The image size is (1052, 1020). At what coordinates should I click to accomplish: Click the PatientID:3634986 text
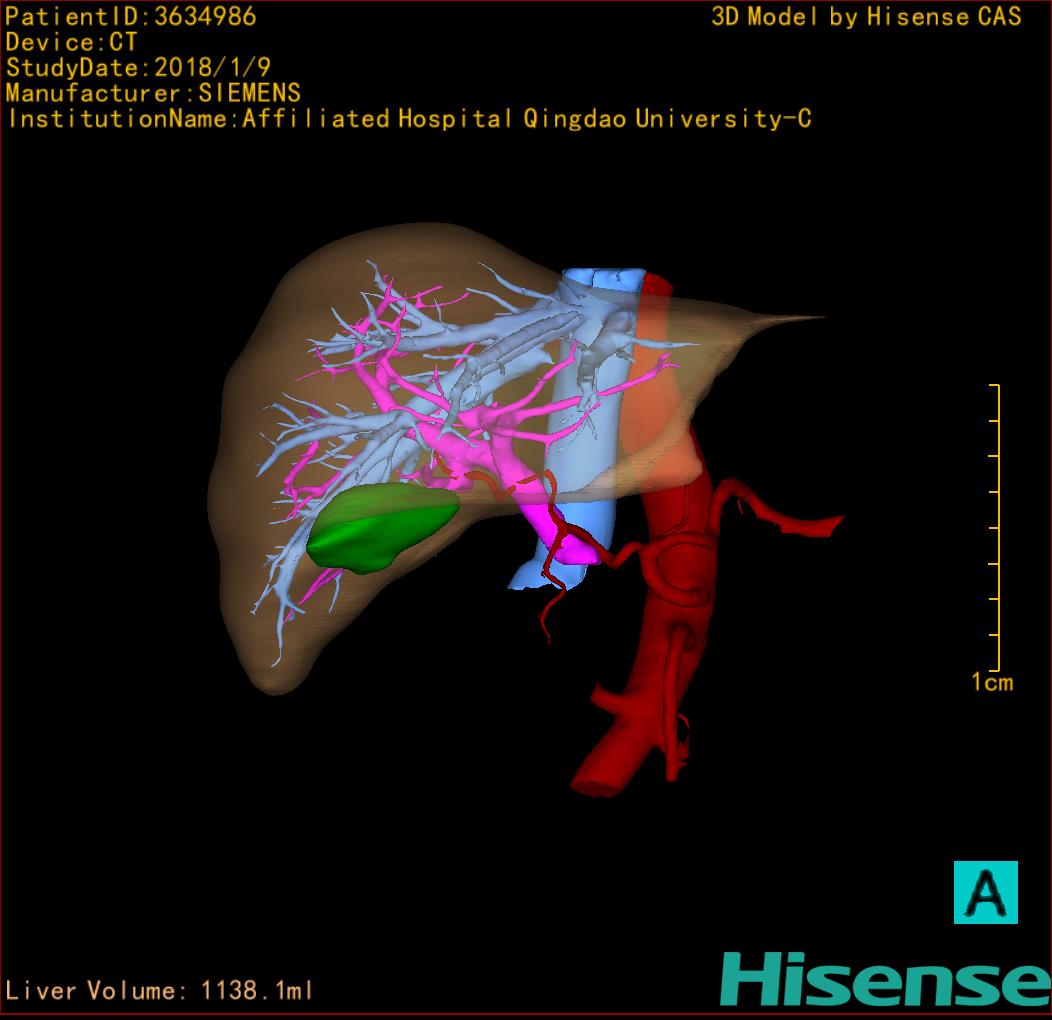(x=131, y=16)
